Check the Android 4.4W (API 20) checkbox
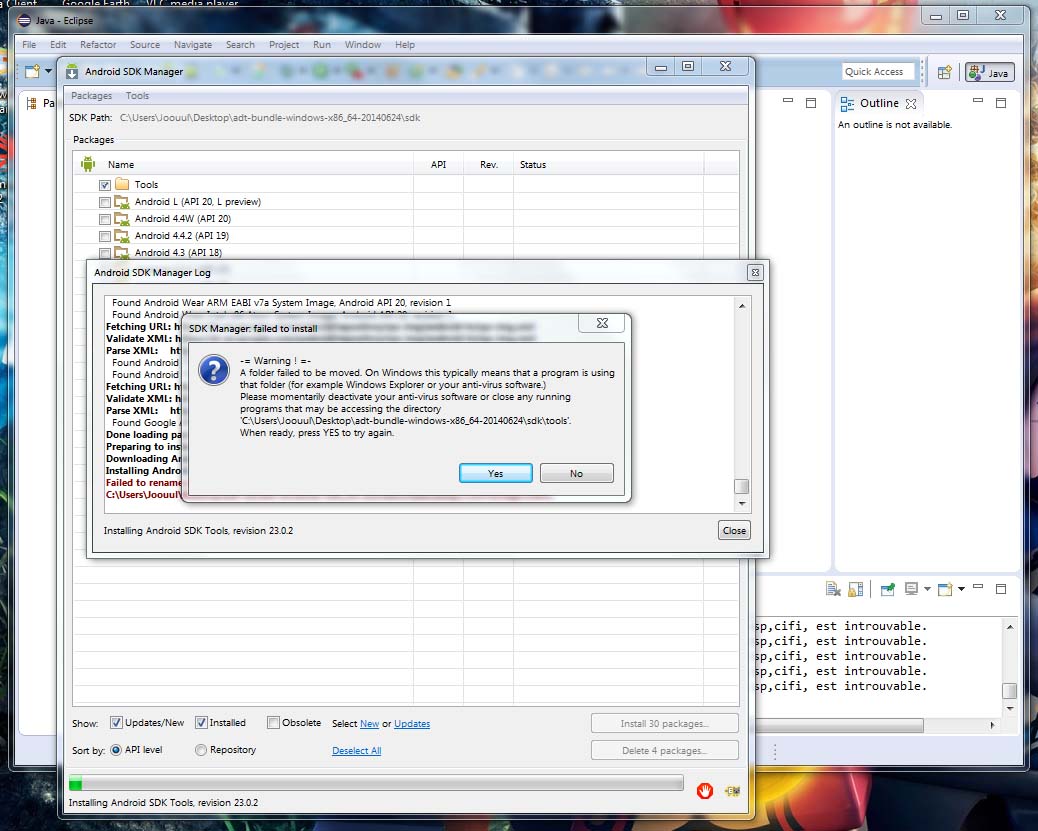This screenshot has height=831, width=1038. tap(105, 219)
